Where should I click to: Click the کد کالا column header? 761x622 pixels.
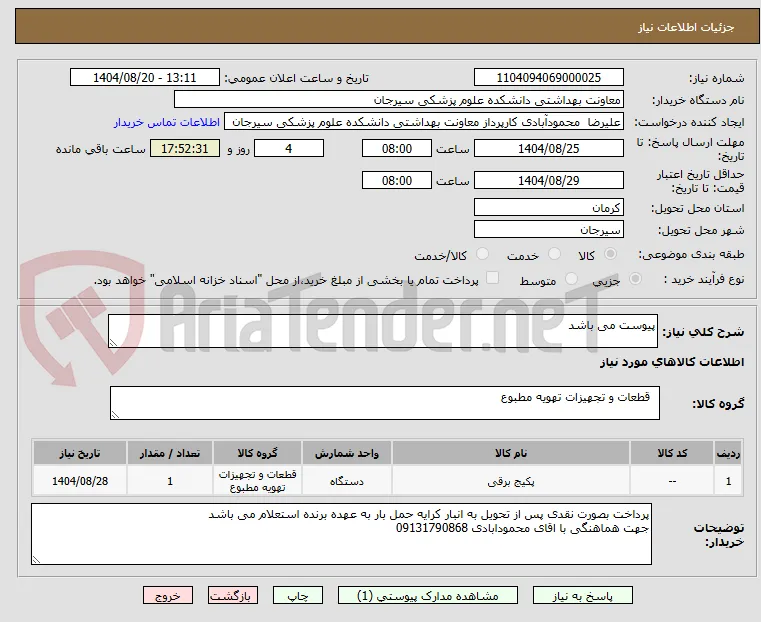point(672,453)
